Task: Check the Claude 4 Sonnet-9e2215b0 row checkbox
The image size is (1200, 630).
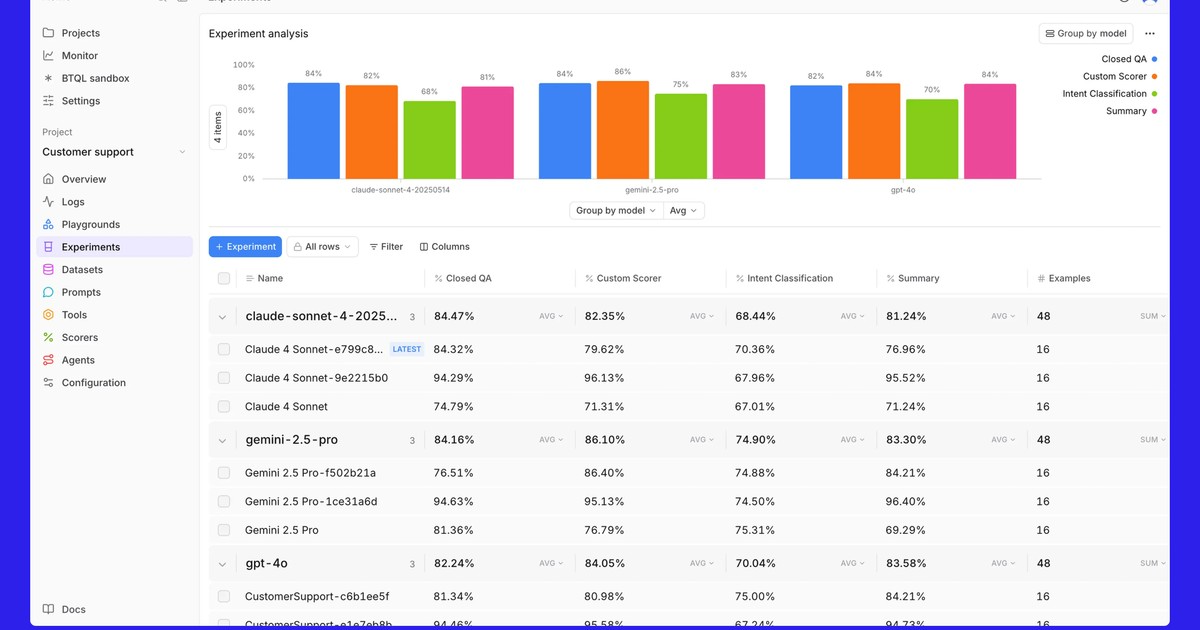Action: pos(224,378)
